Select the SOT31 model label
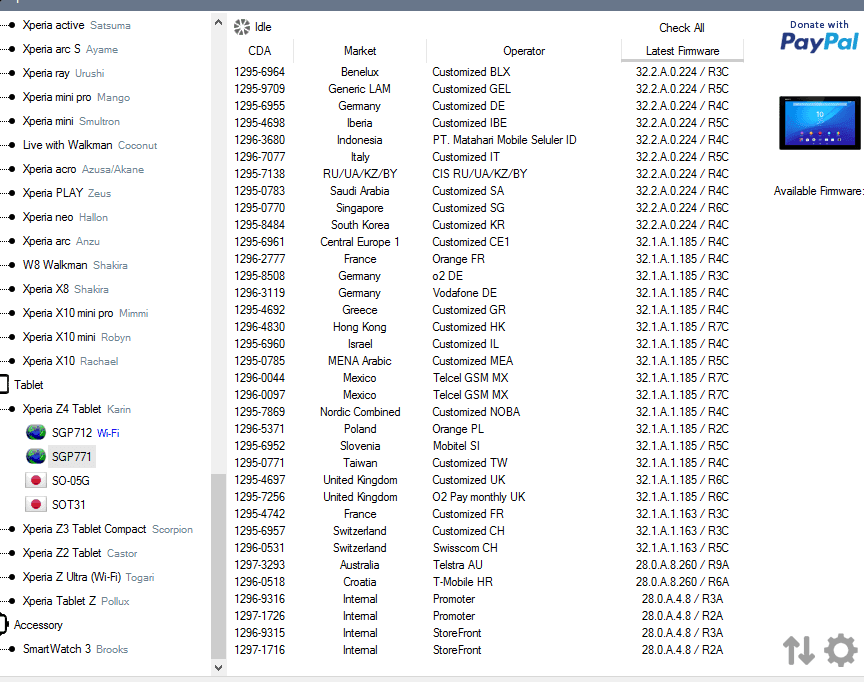The height and width of the screenshot is (682, 864). click(x=68, y=505)
